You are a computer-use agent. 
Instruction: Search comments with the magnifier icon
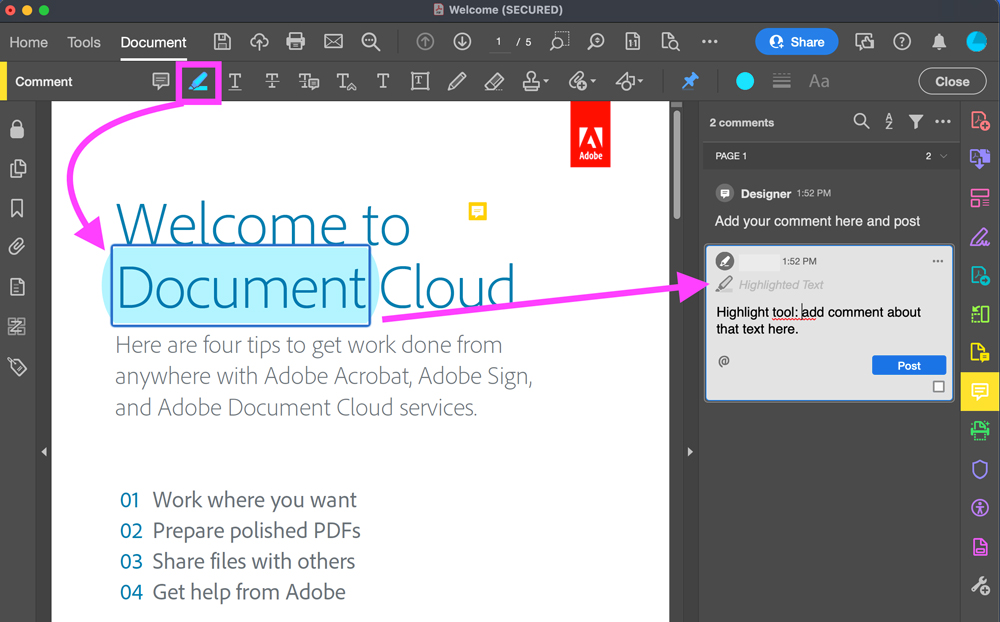861,122
